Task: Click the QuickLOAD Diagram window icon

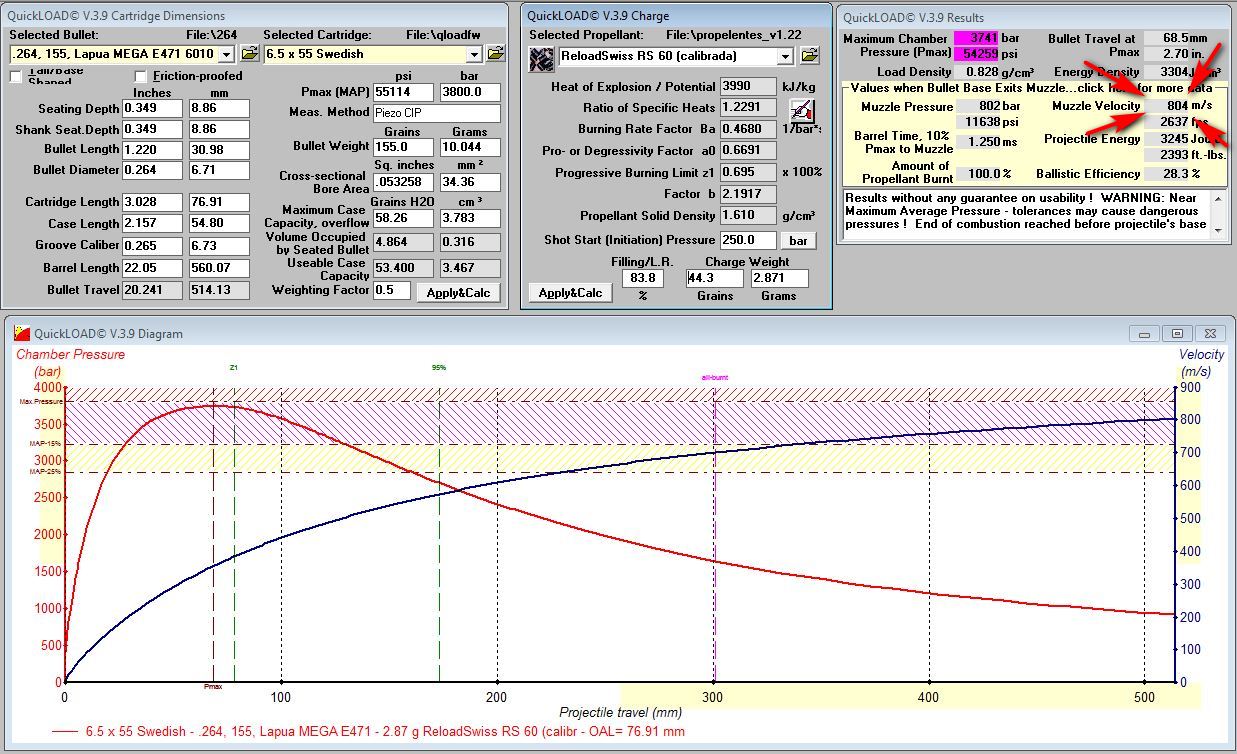Action: click(x=21, y=334)
